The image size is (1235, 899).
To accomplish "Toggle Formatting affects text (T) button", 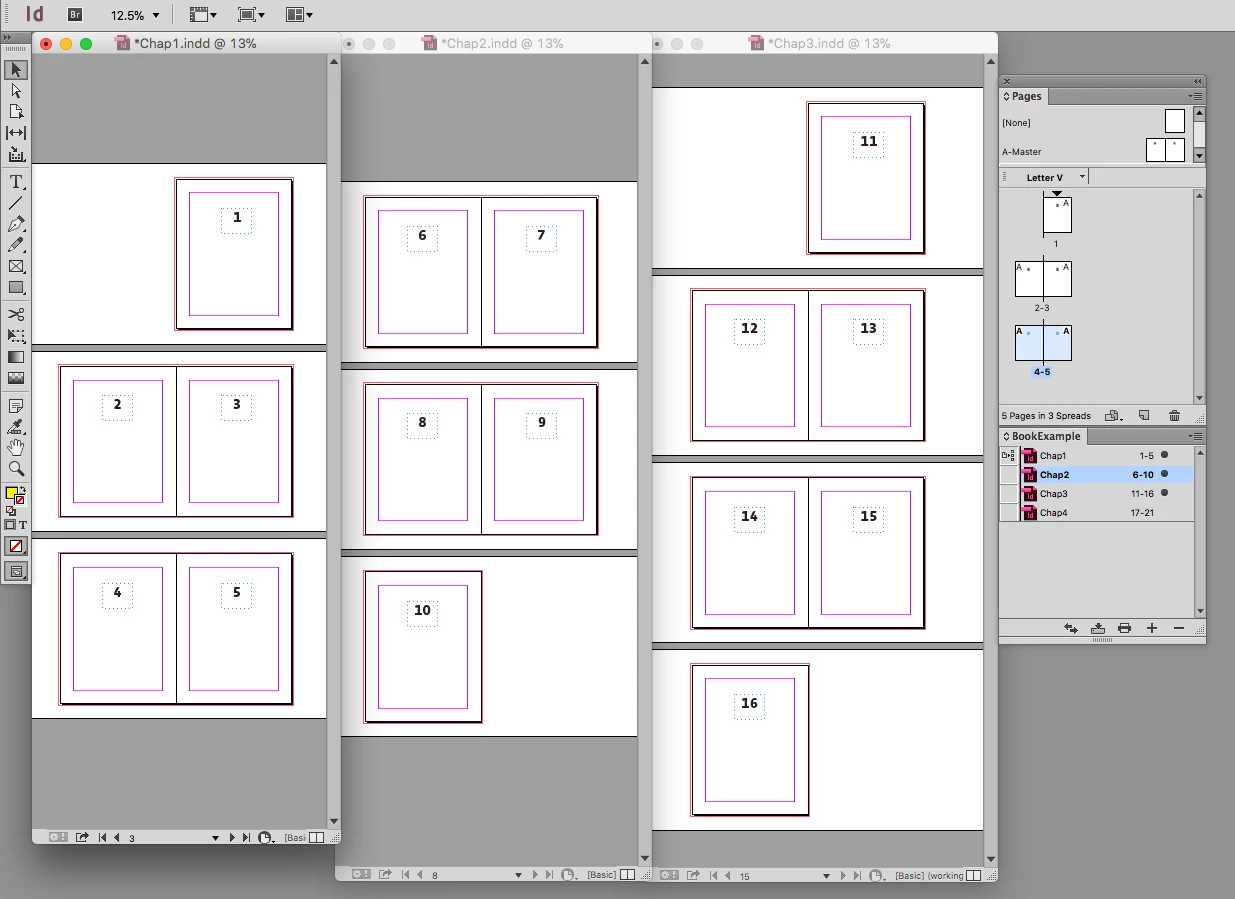I will (x=23, y=525).
